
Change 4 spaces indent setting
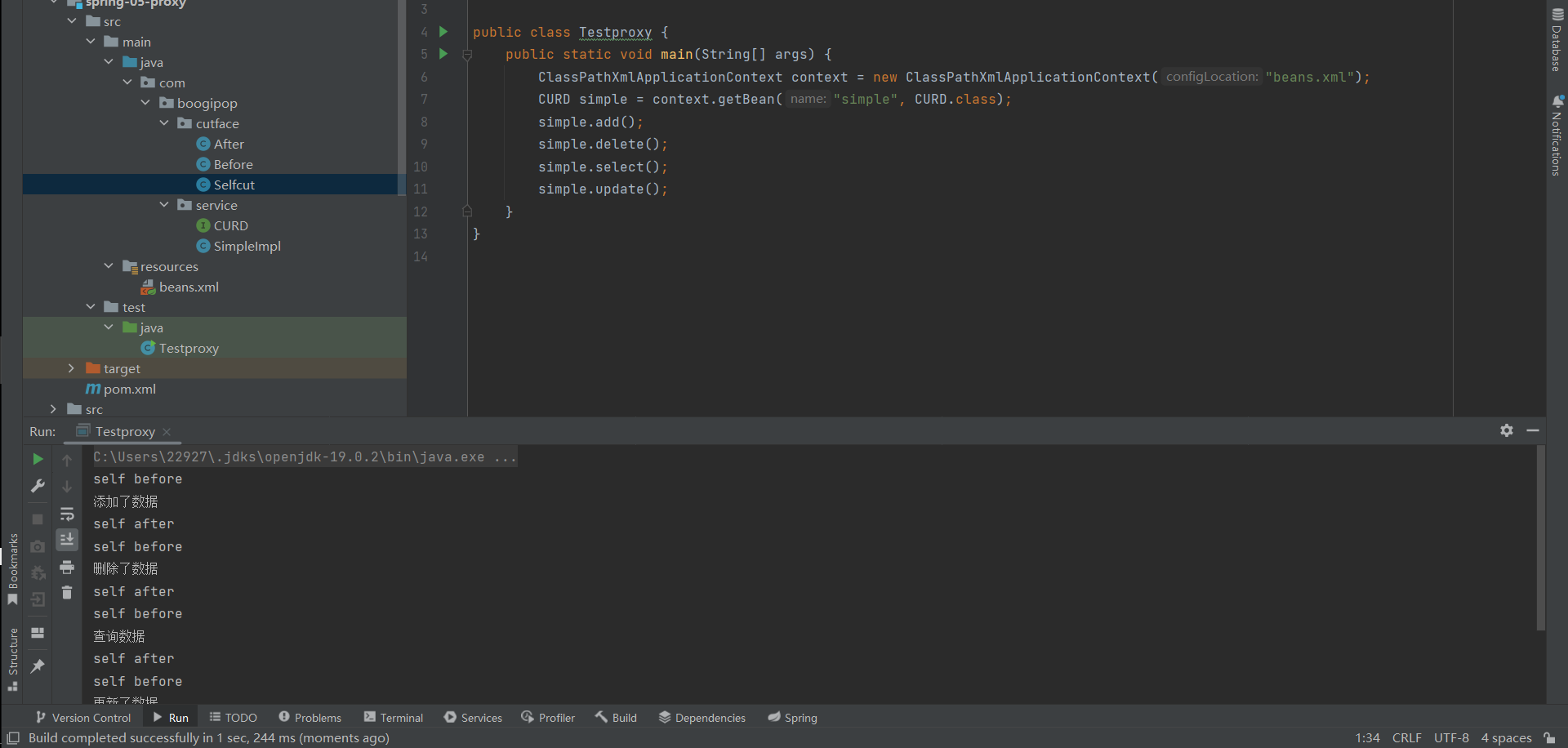[x=1506, y=738]
